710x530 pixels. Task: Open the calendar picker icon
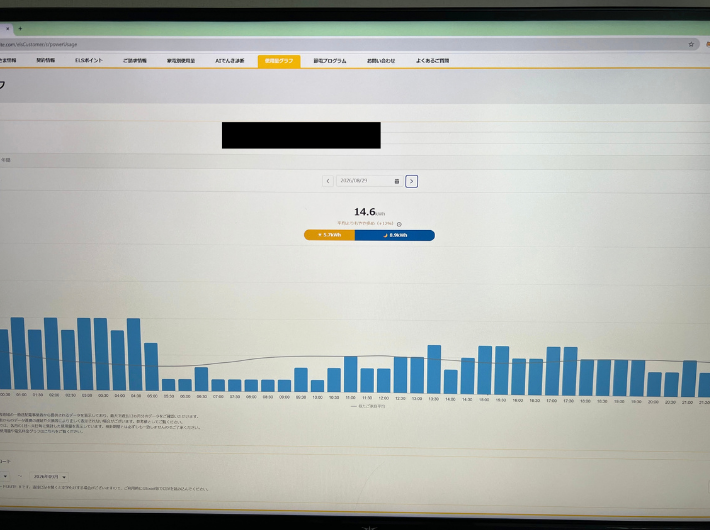pyautogui.click(x=397, y=181)
